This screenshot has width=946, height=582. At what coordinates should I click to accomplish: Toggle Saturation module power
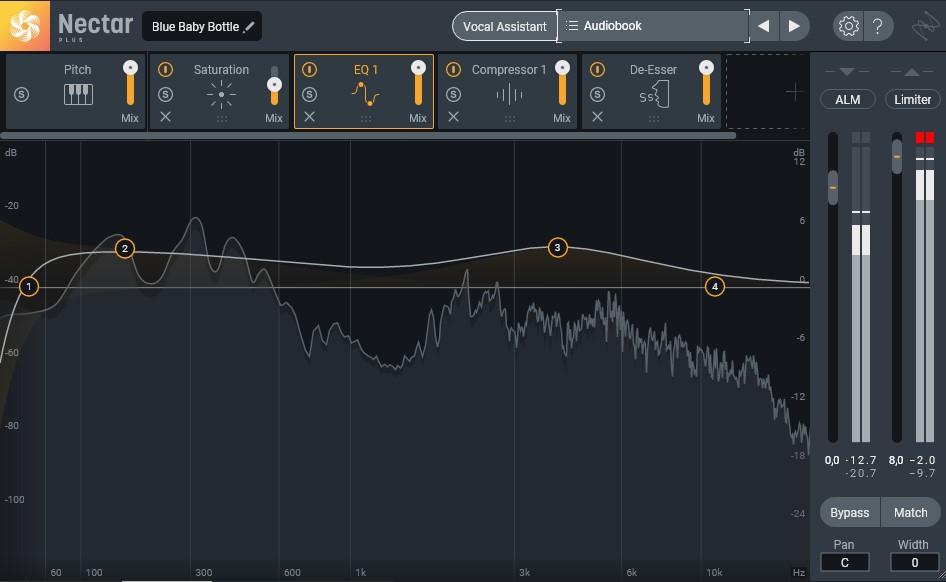165,69
